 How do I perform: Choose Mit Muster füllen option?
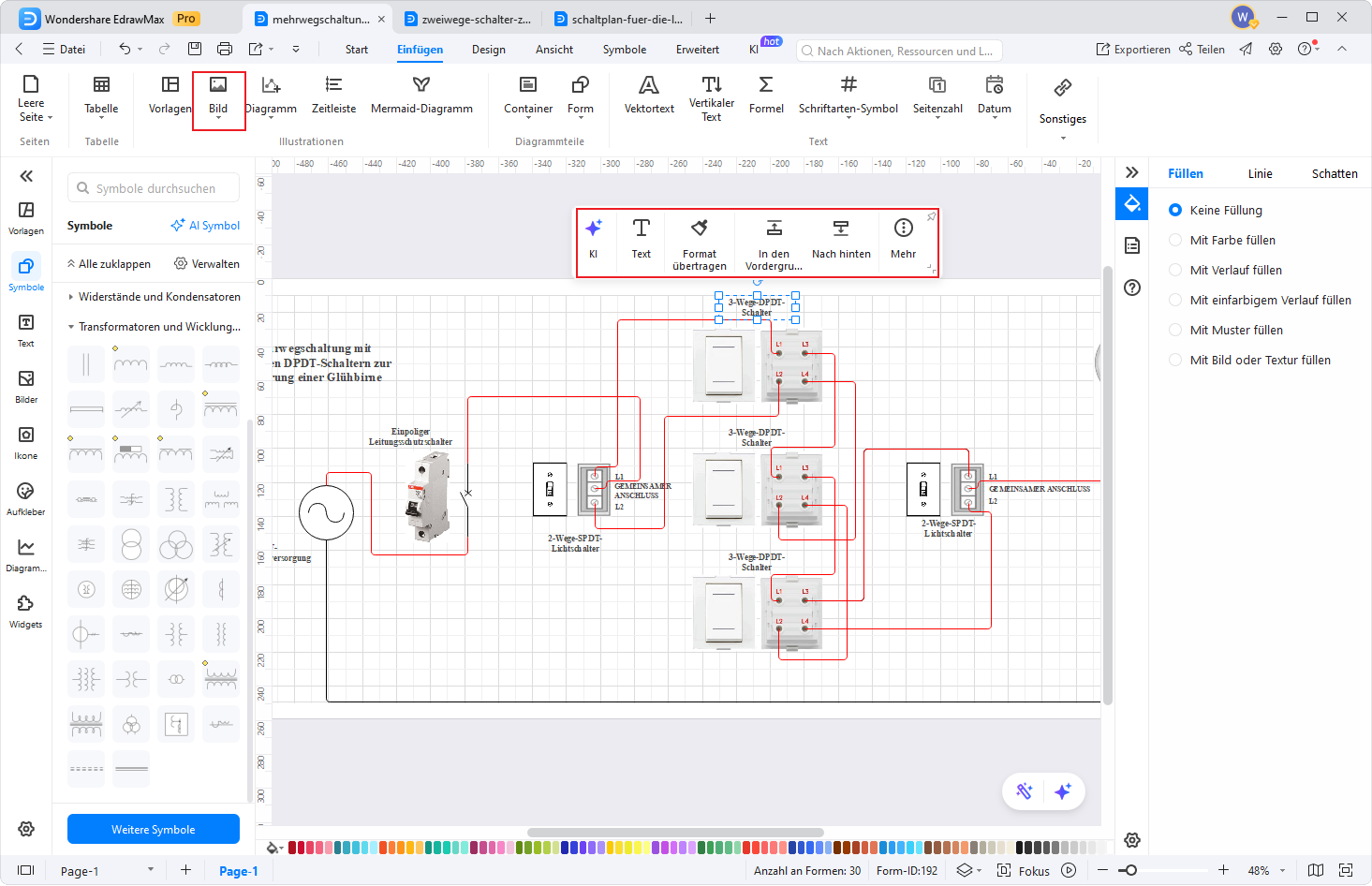[1175, 331]
